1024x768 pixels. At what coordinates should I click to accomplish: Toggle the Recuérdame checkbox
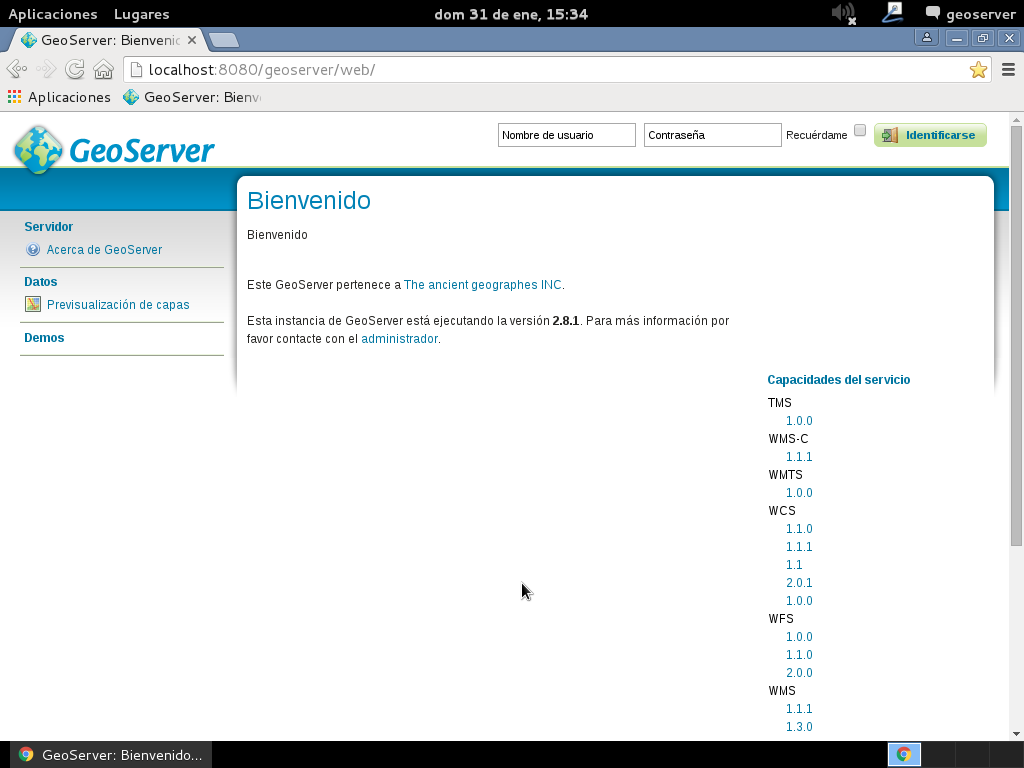(860, 130)
